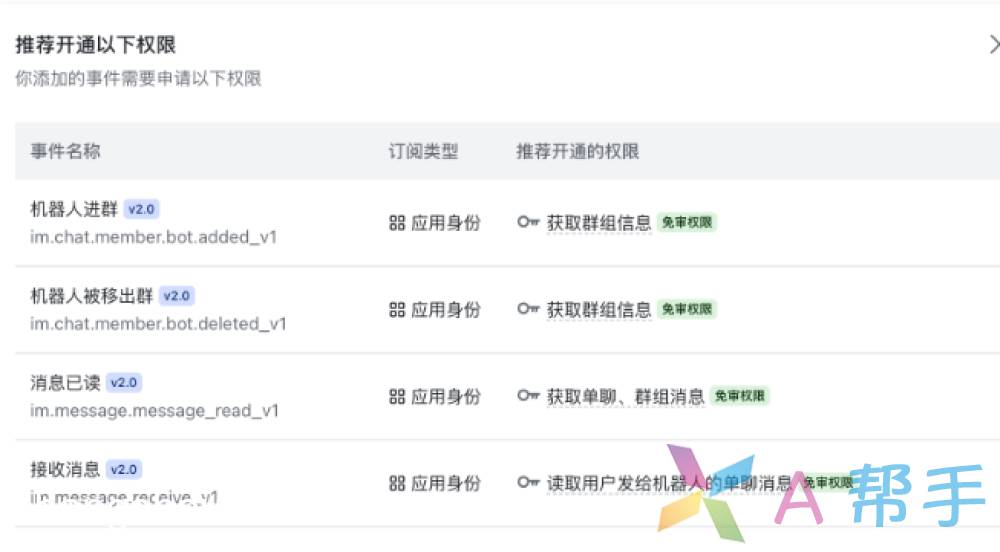Viewport: 1000px width, 552px height.
Task: Click the v2.0 badge next to 接收消息
Action: (x=123, y=469)
